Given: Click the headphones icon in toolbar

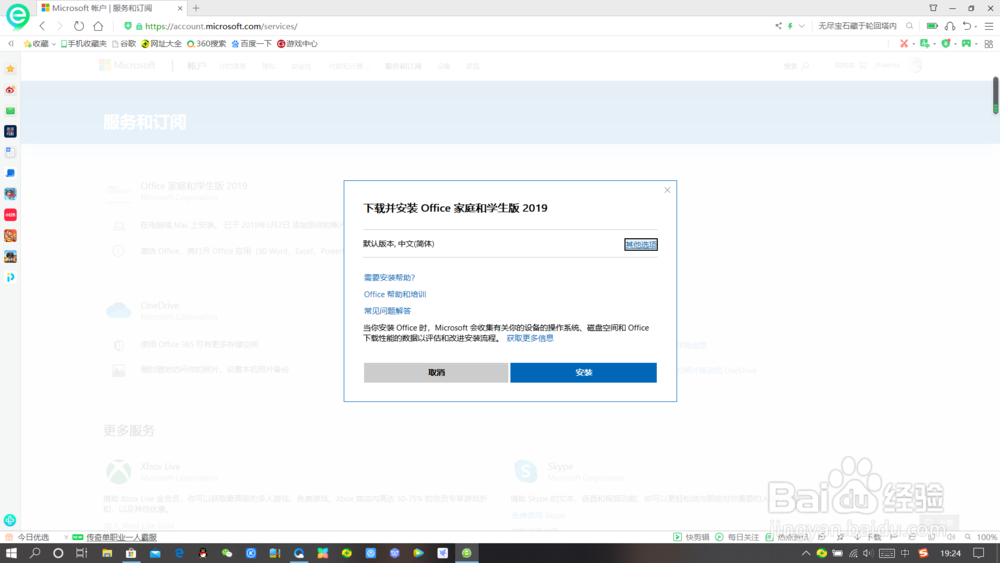Looking at the screenshot, I should tap(950, 26).
